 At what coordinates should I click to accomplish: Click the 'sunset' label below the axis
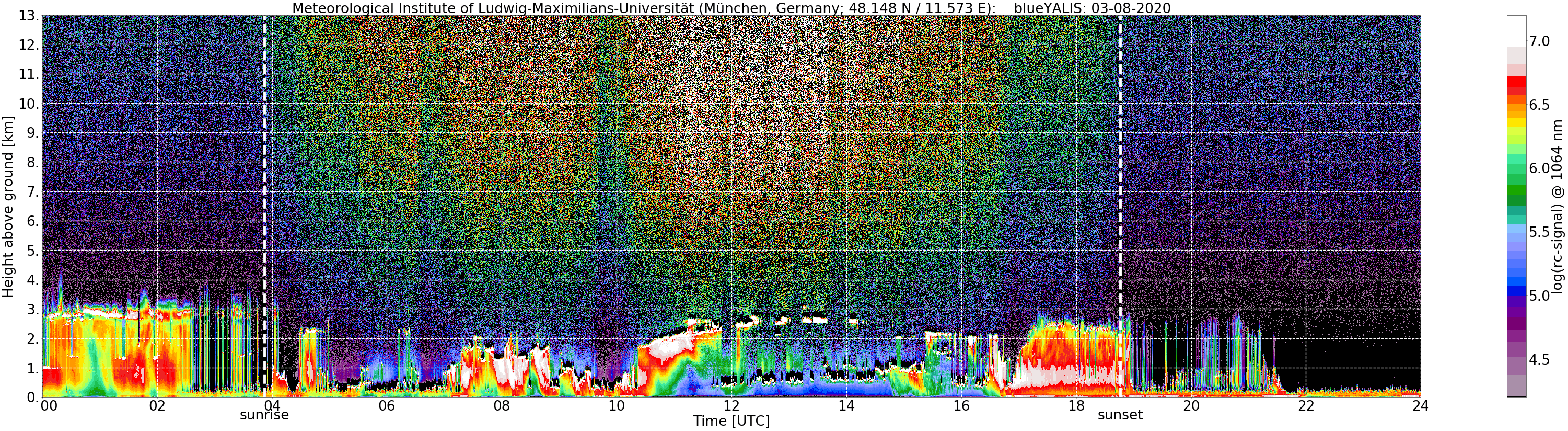pos(1120,415)
